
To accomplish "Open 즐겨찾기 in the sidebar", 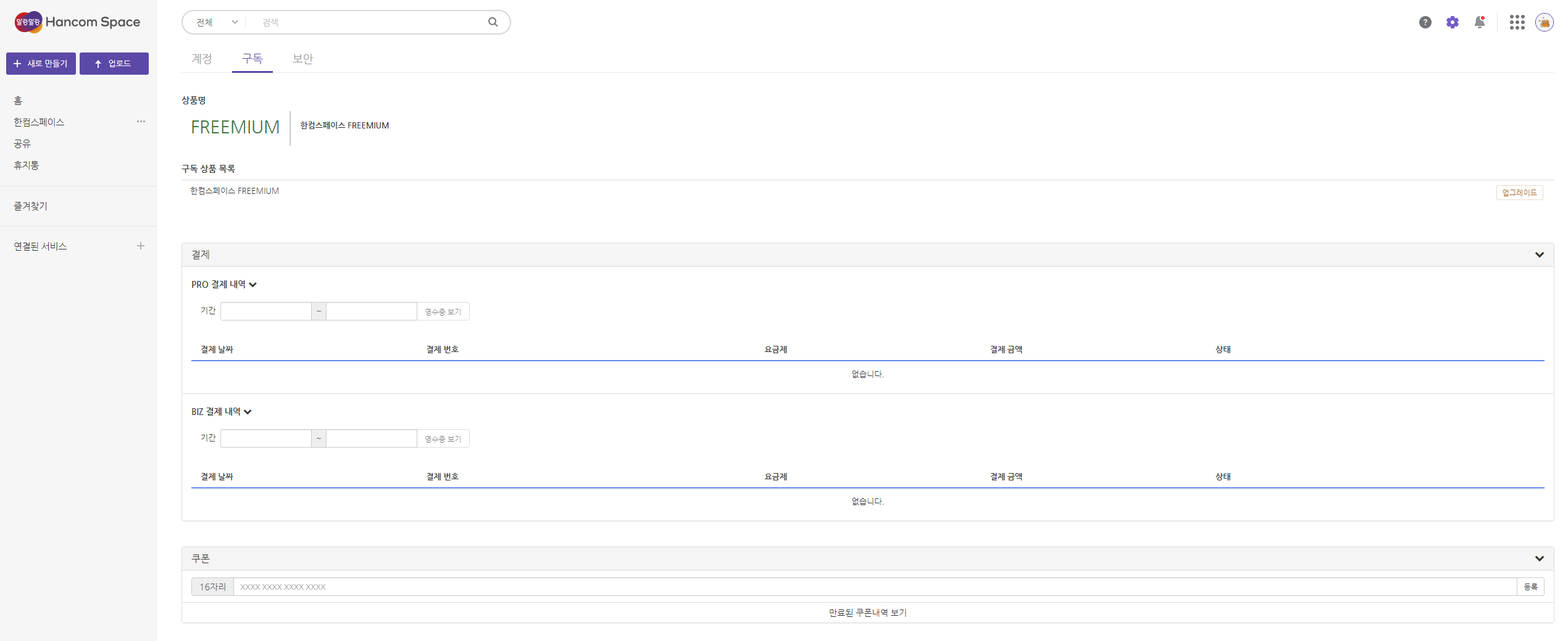I will coord(30,206).
